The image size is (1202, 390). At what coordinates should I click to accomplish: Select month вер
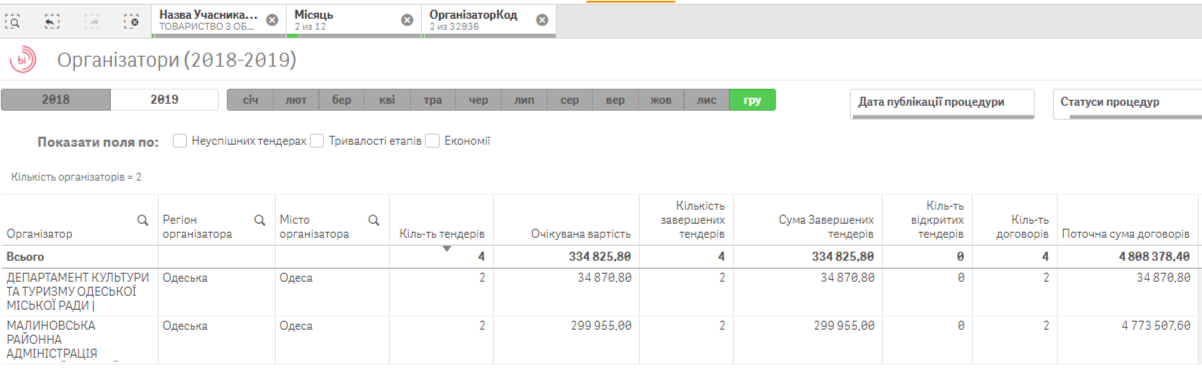click(x=616, y=100)
